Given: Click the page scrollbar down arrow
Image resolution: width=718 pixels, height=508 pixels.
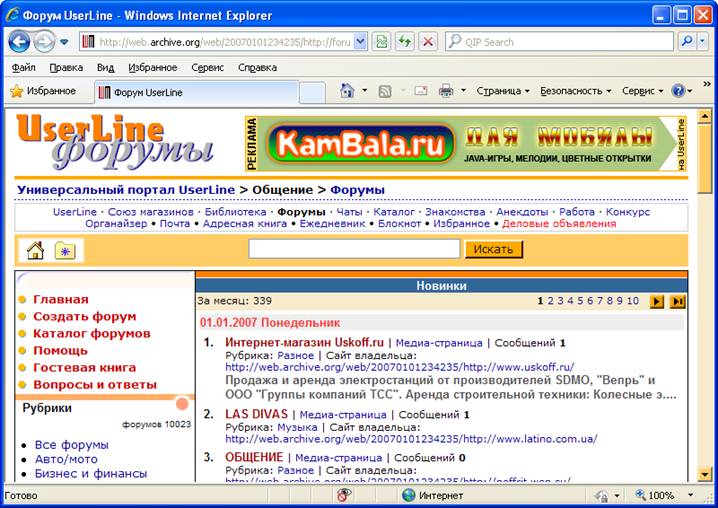Looking at the screenshot, I should click(705, 474).
